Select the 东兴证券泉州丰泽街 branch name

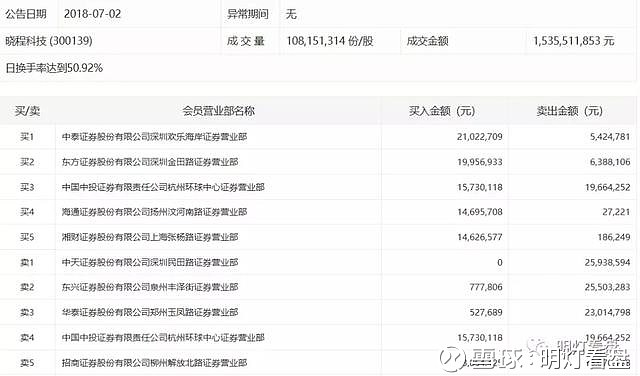click(x=150, y=287)
